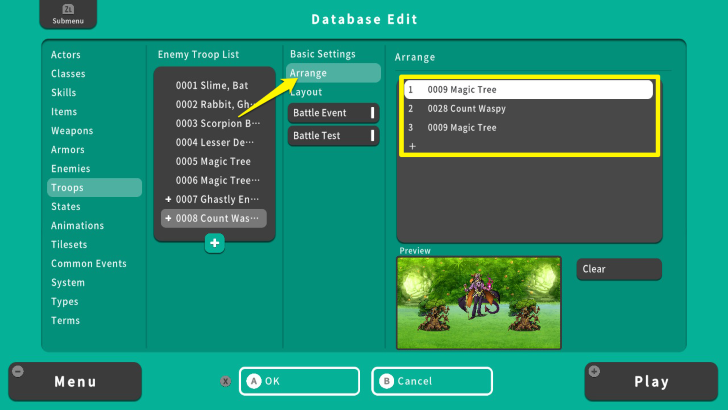The width and height of the screenshot is (728, 410).
Task: Expand the 0007 Ghastly En troop plus marker
Action: 168,199
